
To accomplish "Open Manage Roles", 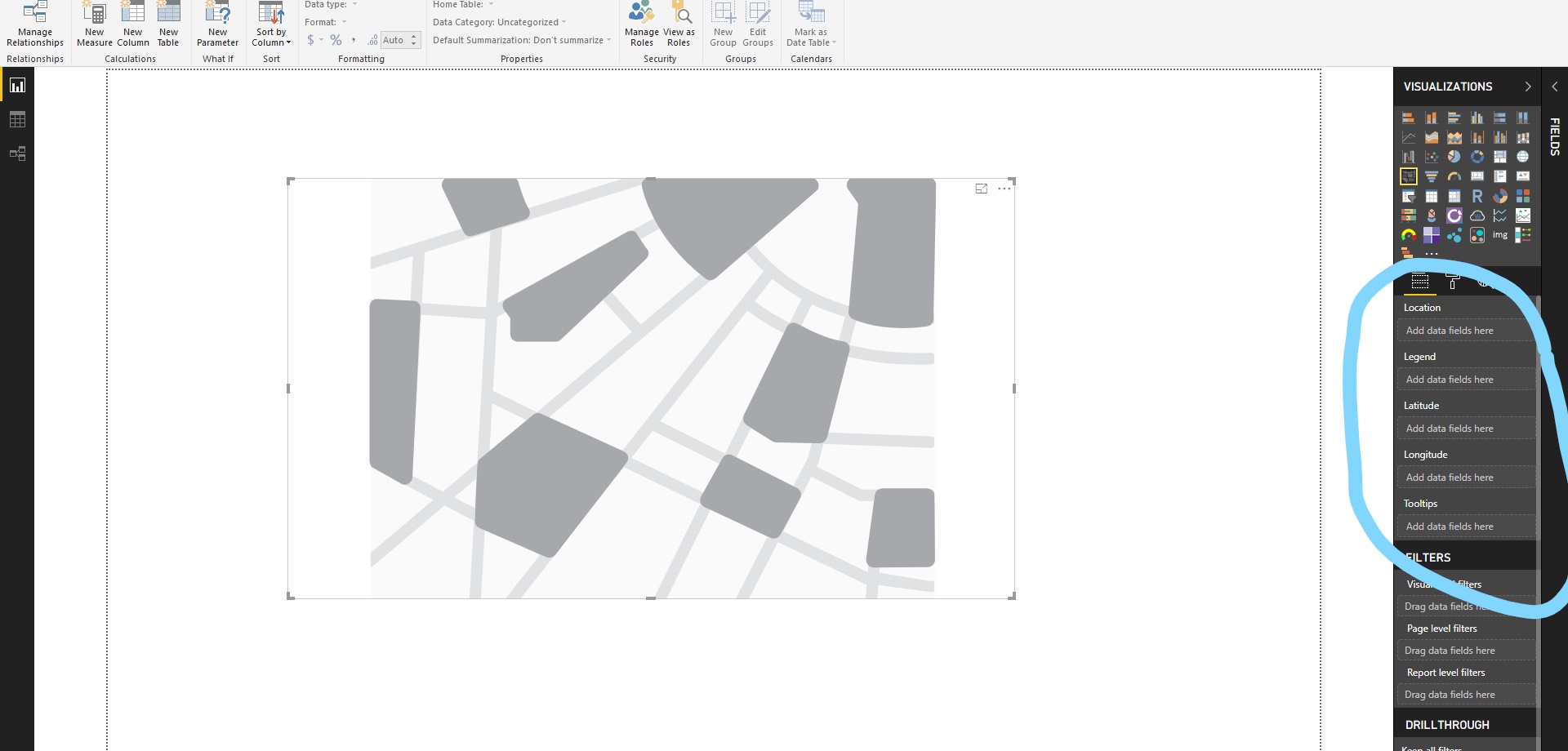I will pyautogui.click(x=642, y=24).
